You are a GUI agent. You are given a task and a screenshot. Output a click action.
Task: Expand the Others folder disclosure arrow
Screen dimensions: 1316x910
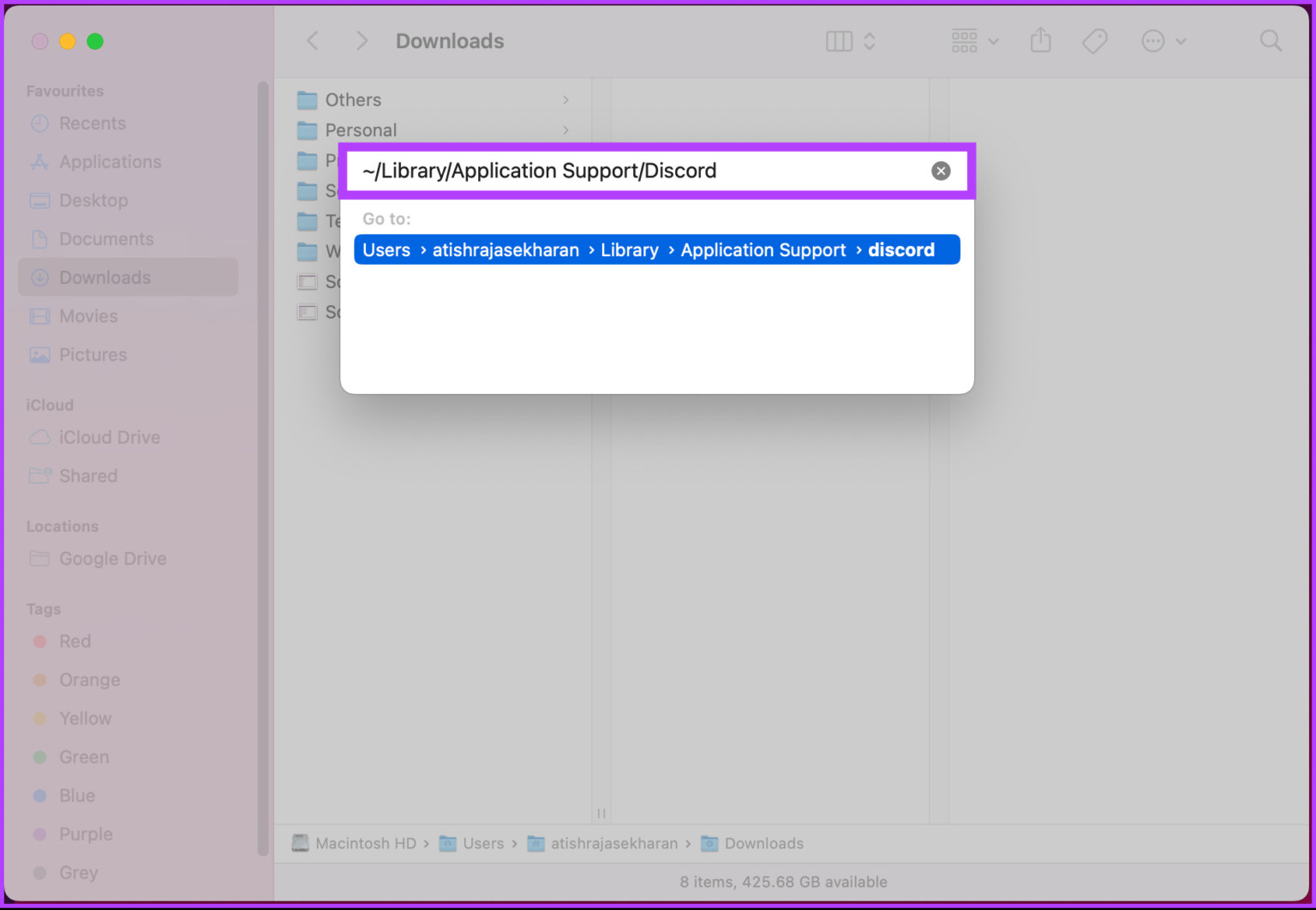point(565,99)
